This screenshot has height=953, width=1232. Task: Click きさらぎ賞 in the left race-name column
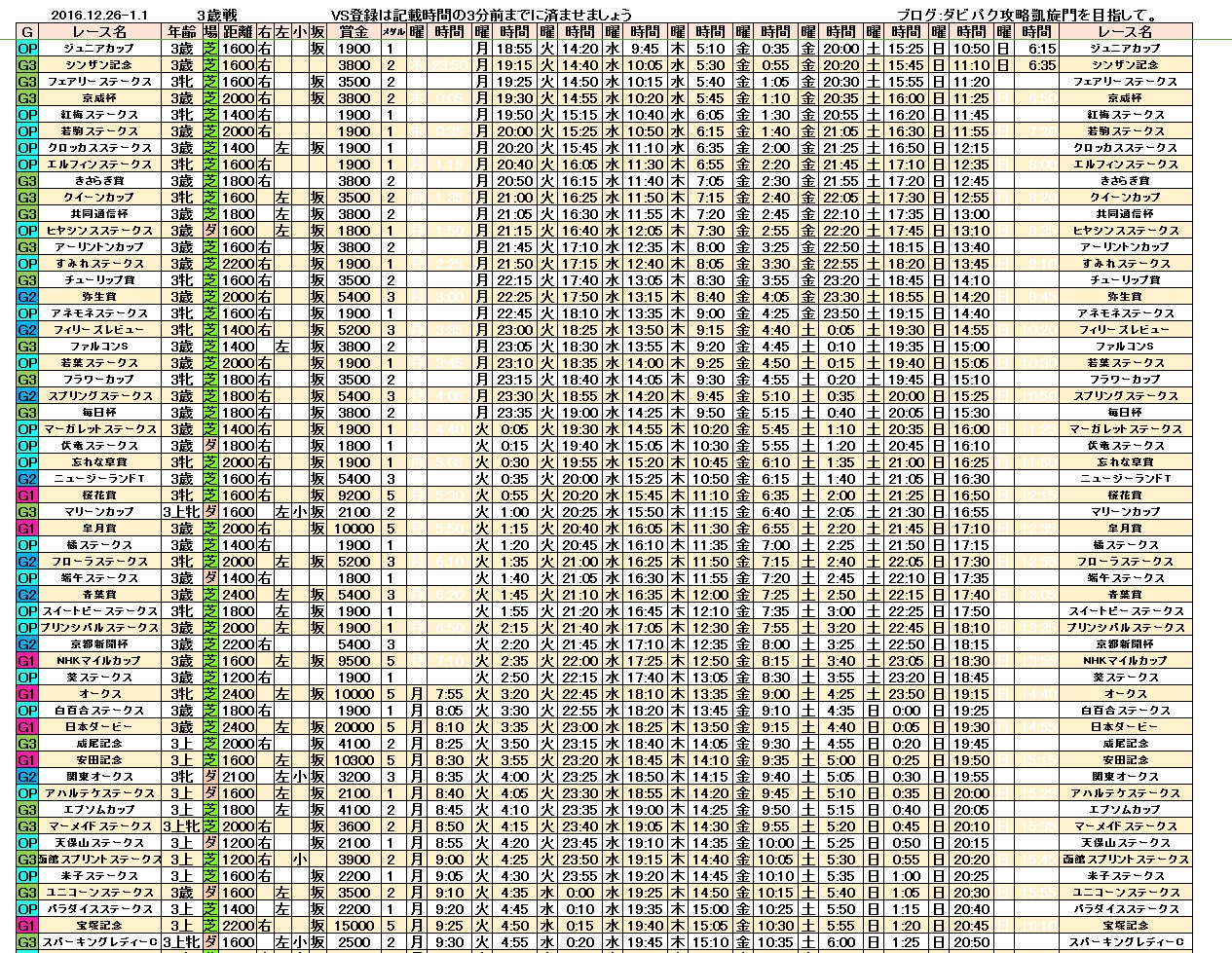point(99,181)
